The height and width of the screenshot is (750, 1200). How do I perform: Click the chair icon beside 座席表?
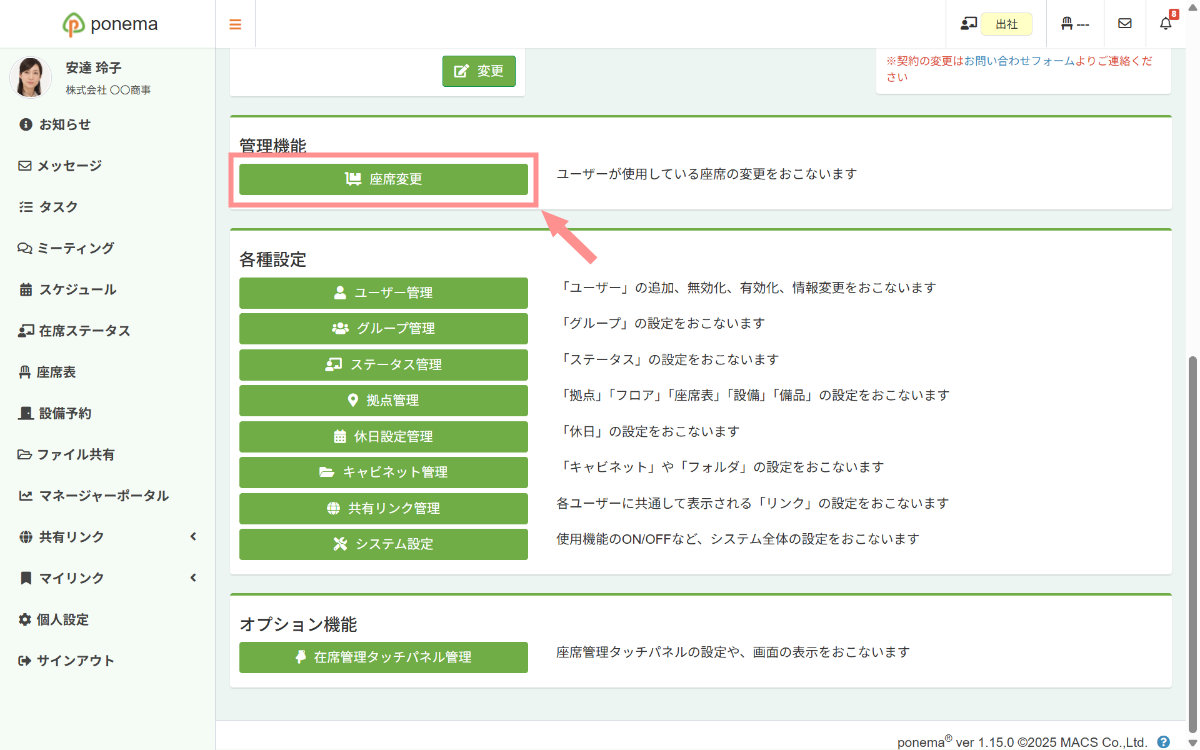[24, 372]
